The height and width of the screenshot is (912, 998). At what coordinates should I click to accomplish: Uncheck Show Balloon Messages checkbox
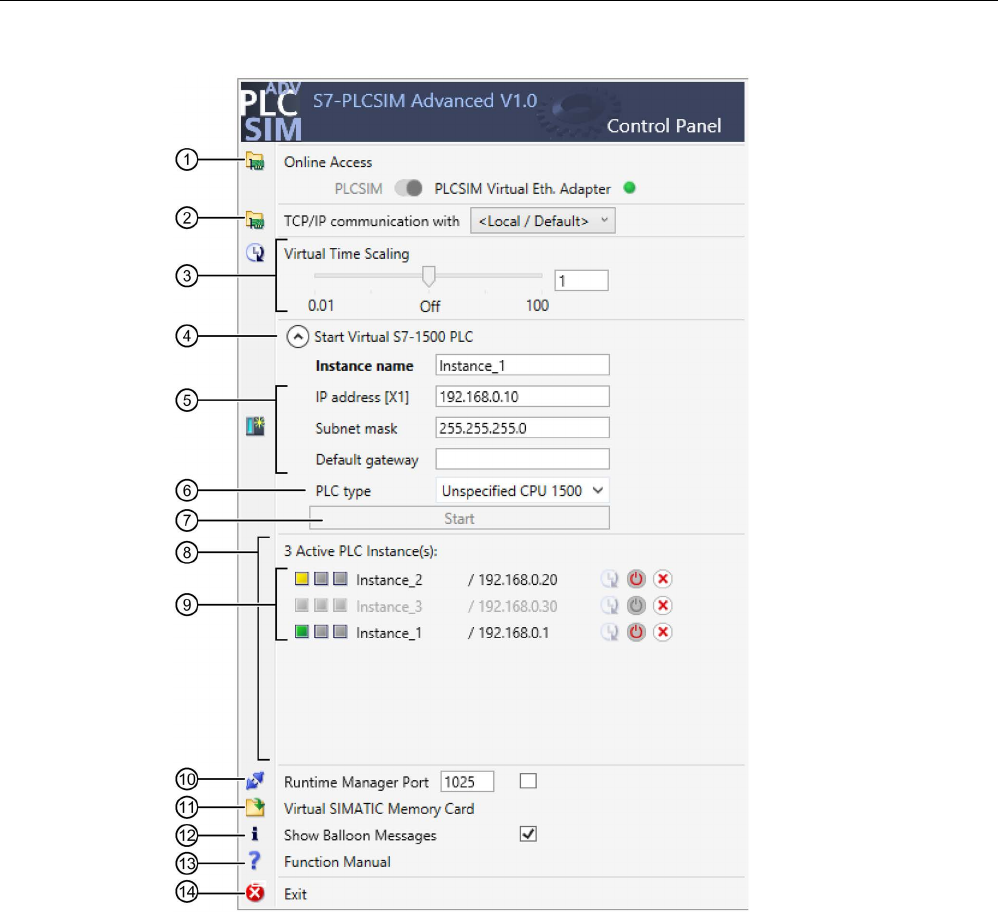[528, 834]
